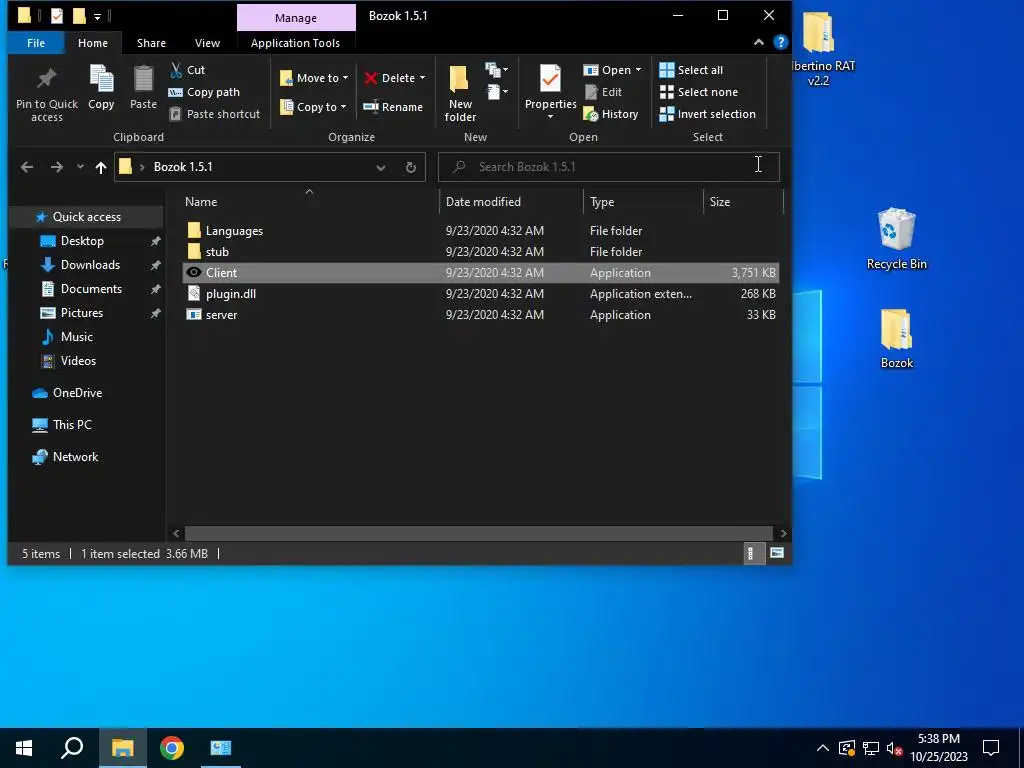Open Downloads in navigation pane

point(90,265)
